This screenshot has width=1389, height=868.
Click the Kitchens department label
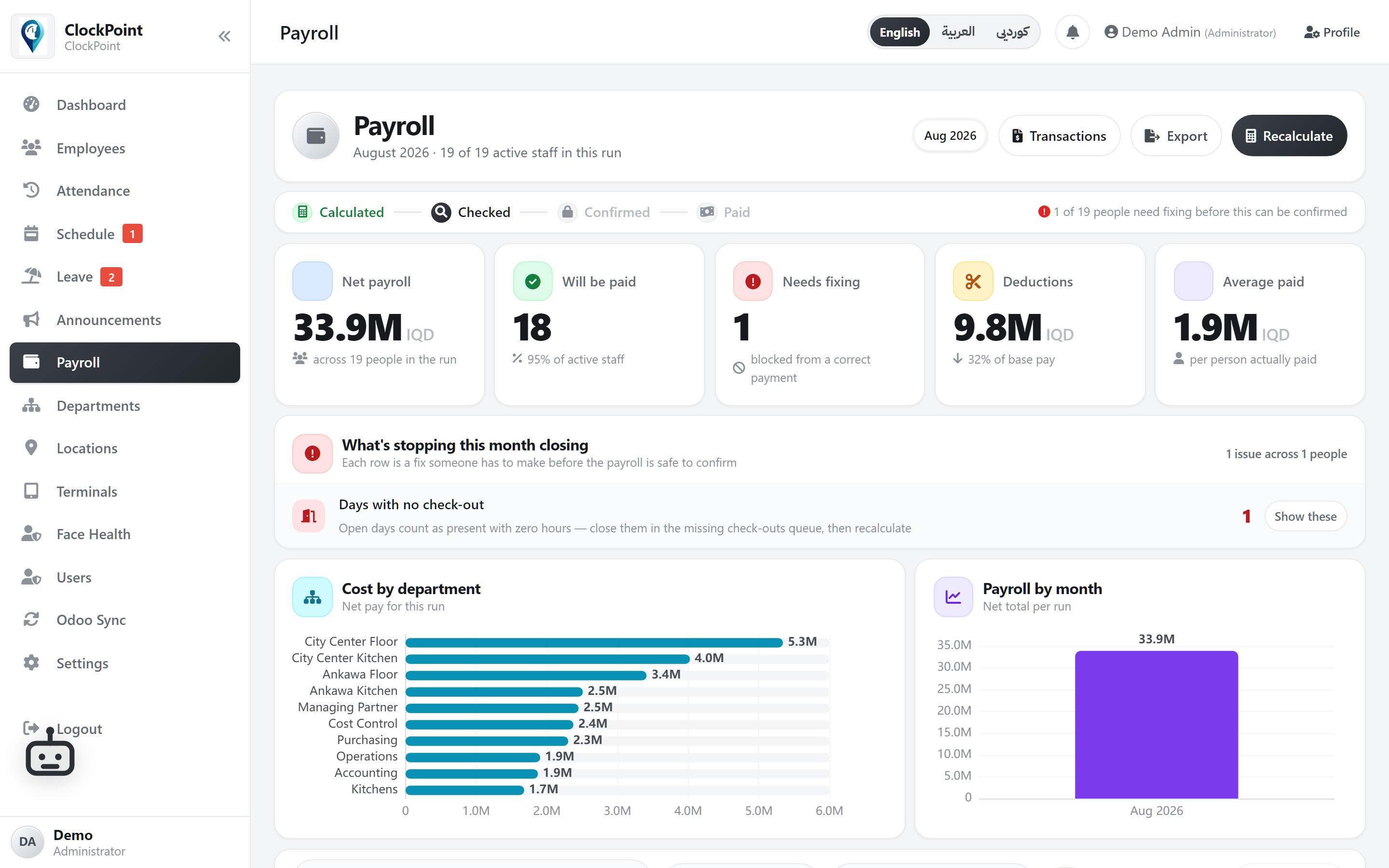[x=374, y=789]
